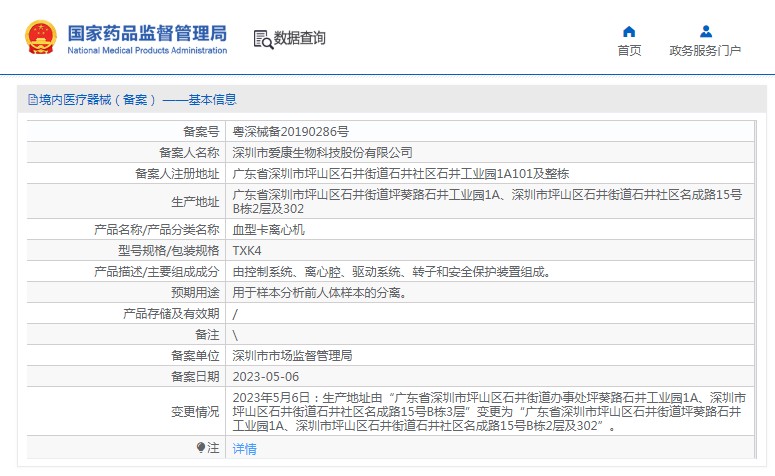Click the document icon before 境内医疗器械
775x476 pixels.
[x=33, y=100]
